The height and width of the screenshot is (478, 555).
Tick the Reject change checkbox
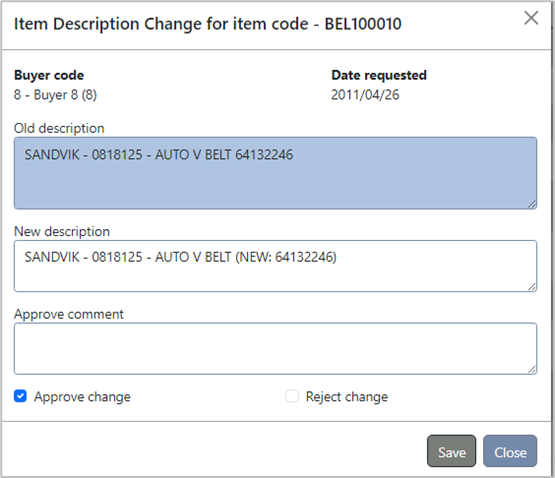(x=292, y=396)
